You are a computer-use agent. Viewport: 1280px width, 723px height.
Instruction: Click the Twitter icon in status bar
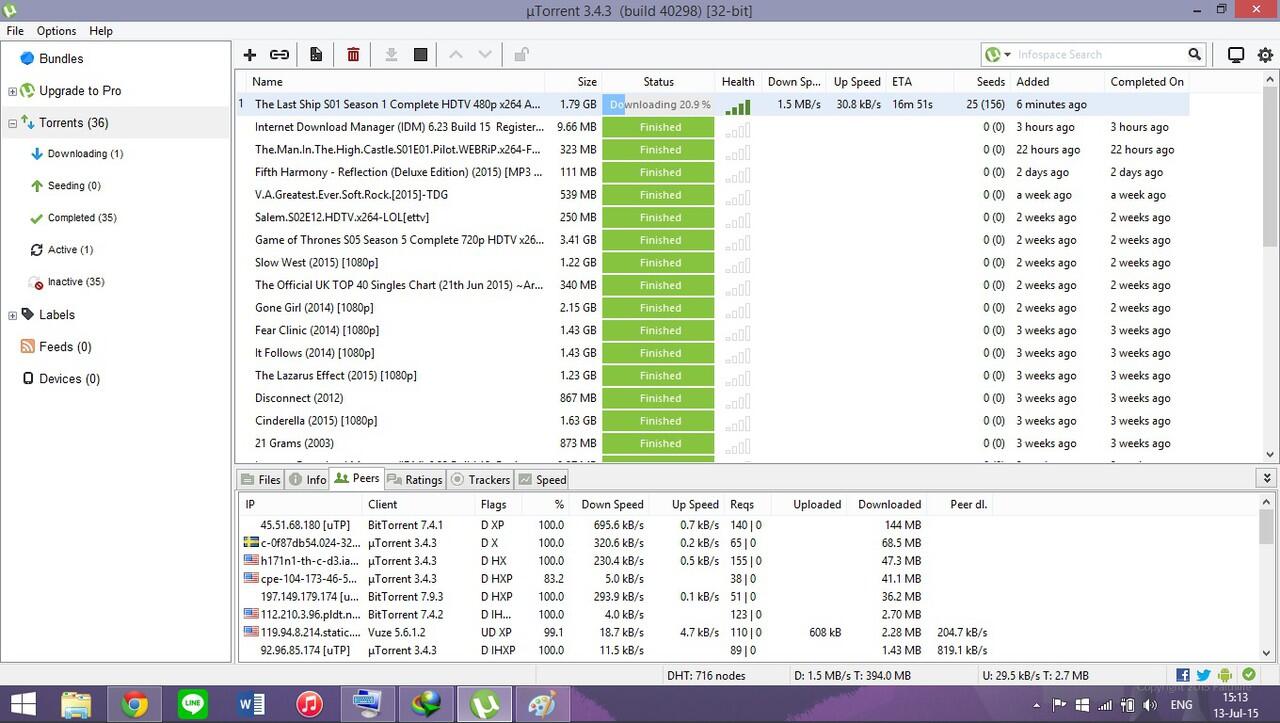(x=1204, y=676)
